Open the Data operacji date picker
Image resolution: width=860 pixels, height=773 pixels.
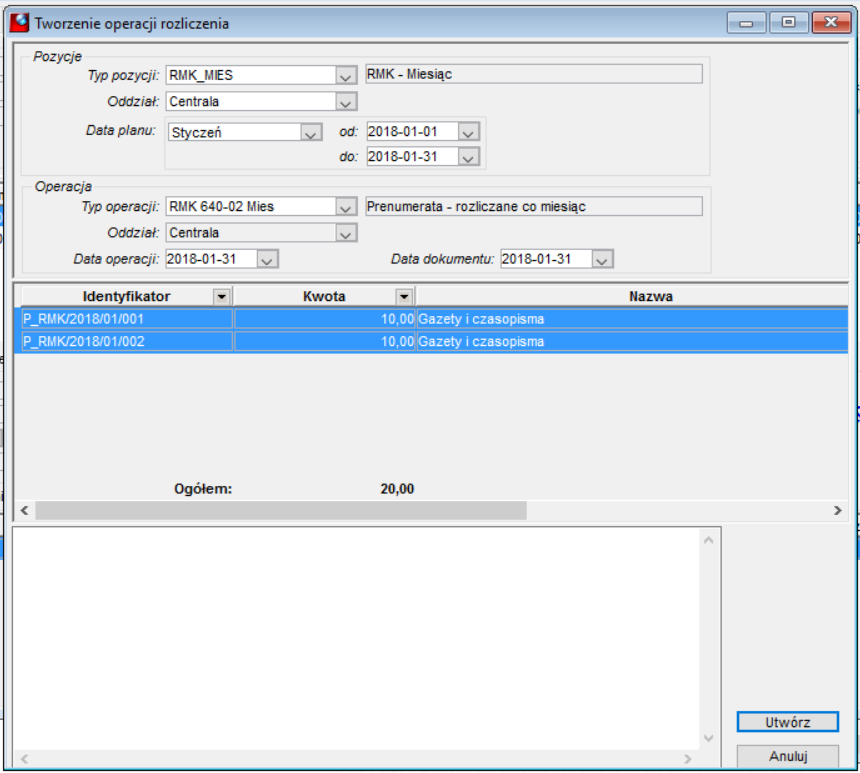pos(267,259)
